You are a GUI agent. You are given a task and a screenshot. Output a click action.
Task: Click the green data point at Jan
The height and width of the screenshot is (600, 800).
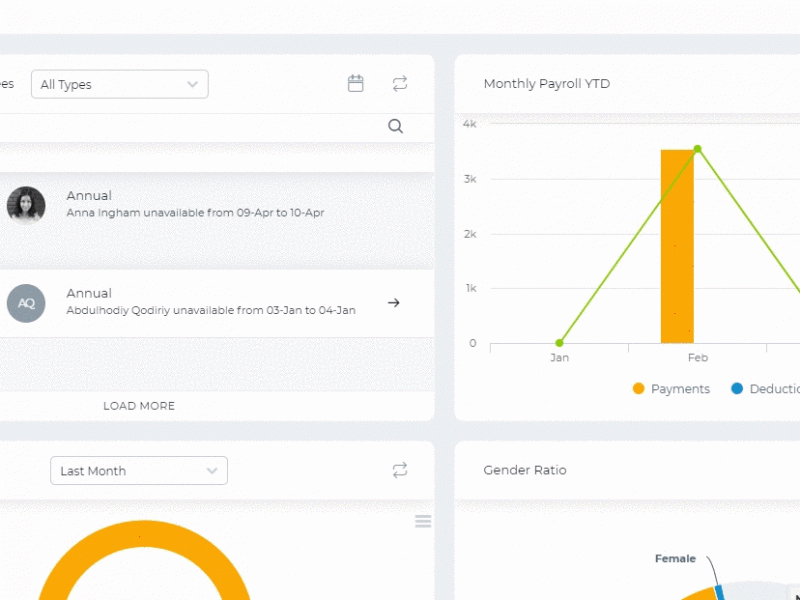[559, 343]
